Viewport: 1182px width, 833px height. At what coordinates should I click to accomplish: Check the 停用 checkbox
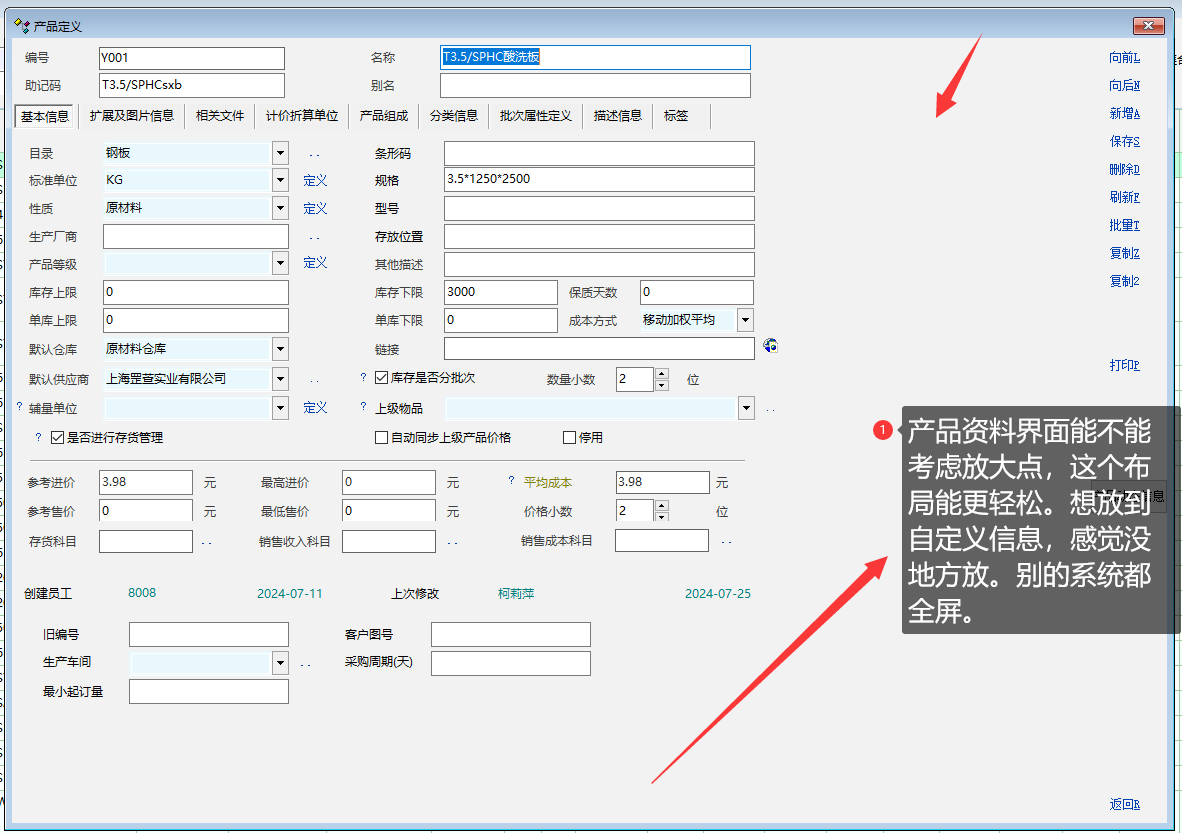point(569,437)
